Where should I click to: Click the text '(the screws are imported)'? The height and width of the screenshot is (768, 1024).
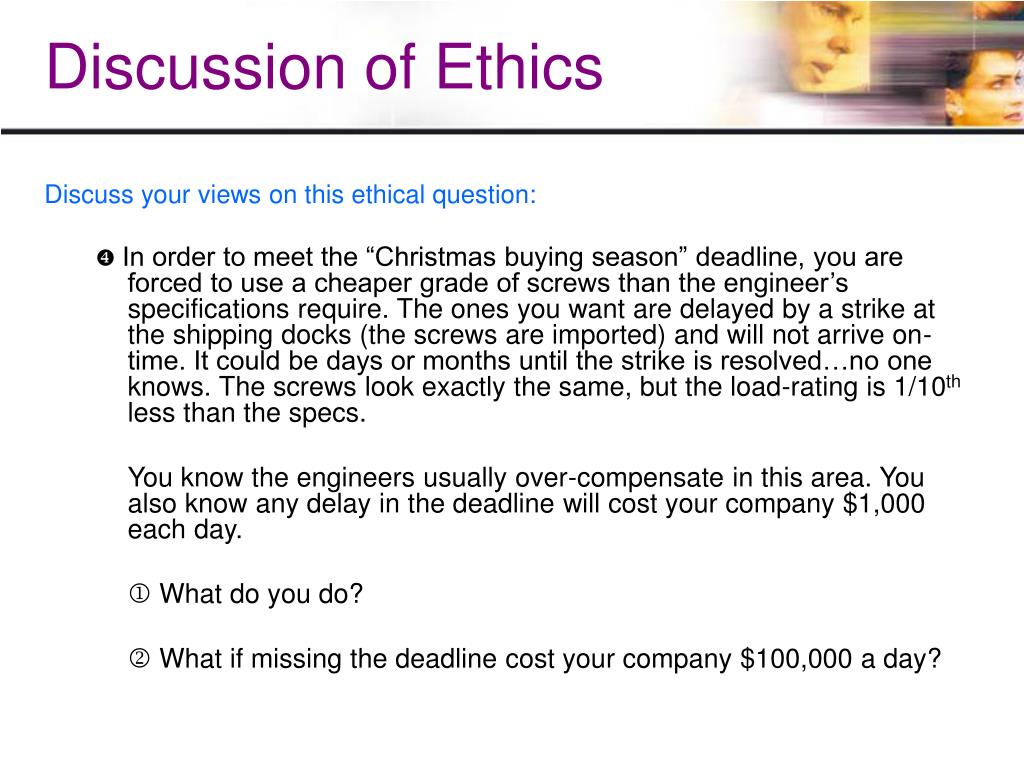[x=513, y=335]
